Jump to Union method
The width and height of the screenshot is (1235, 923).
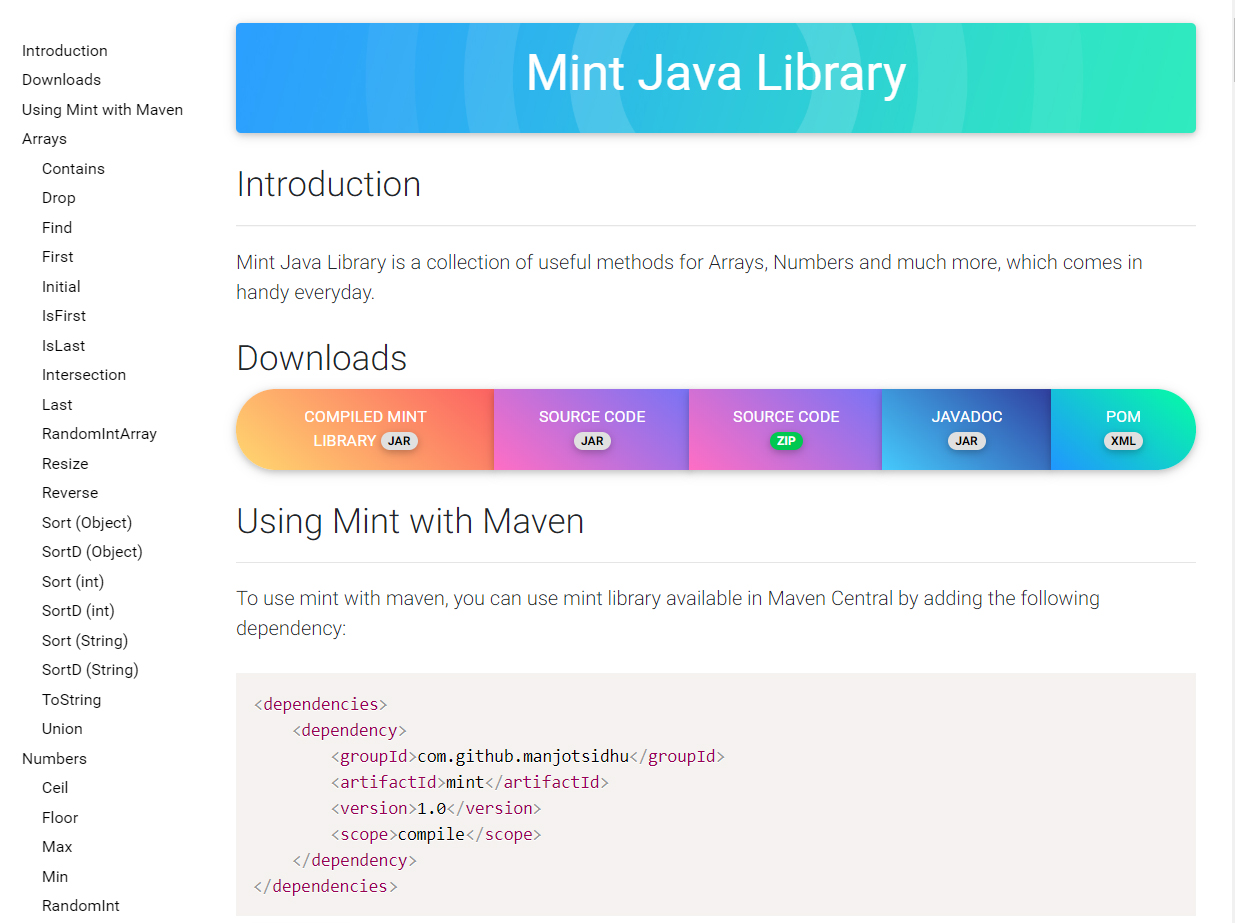click(62, 729)
